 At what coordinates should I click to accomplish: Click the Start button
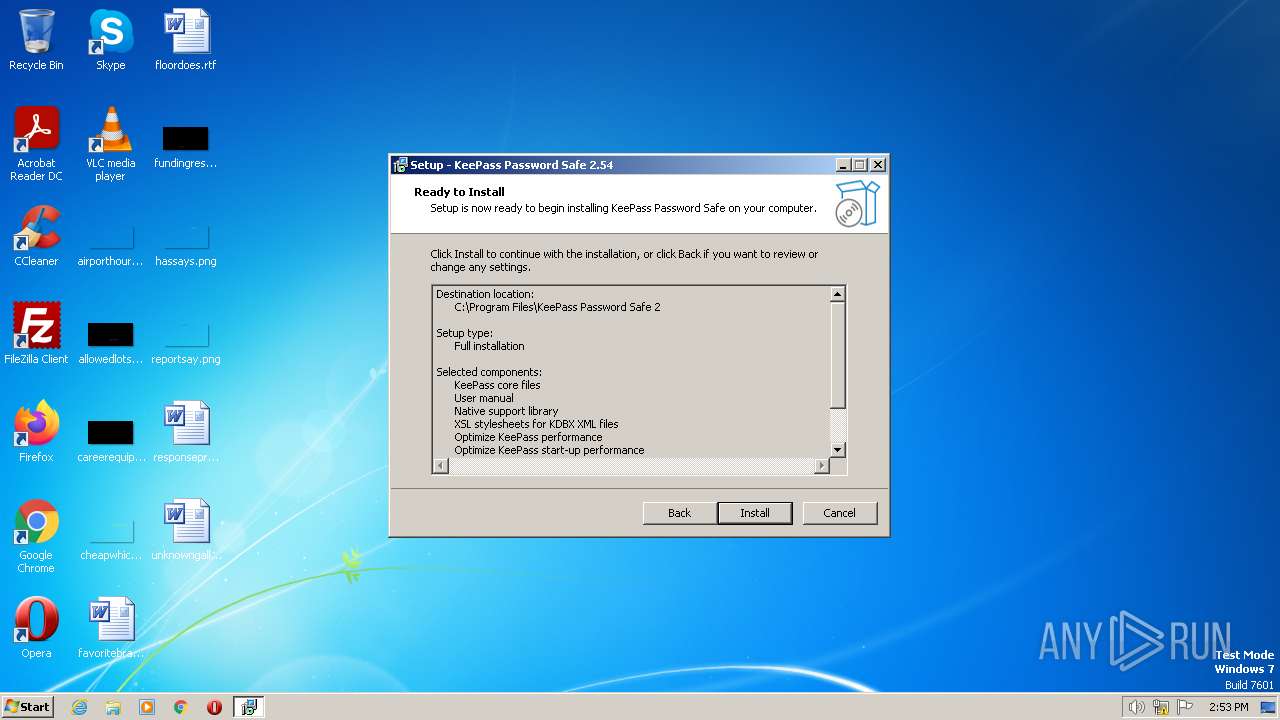pos(27,707)
